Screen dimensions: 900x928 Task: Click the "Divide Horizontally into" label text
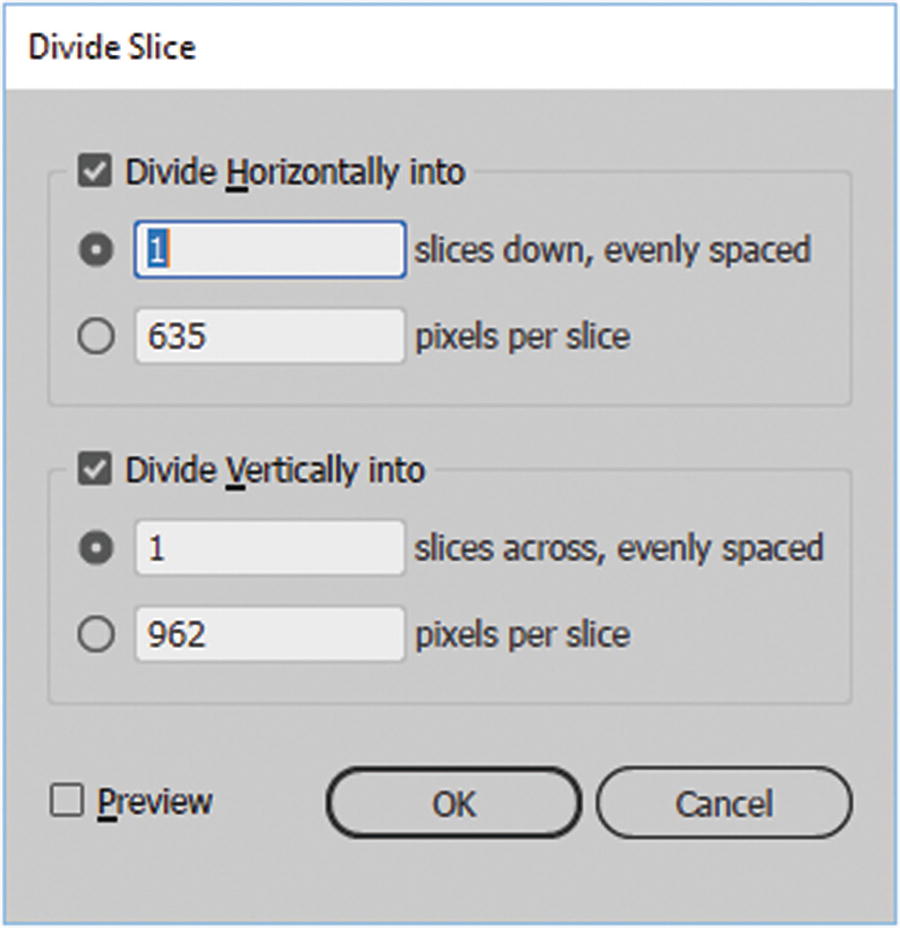tap(295, 172)
